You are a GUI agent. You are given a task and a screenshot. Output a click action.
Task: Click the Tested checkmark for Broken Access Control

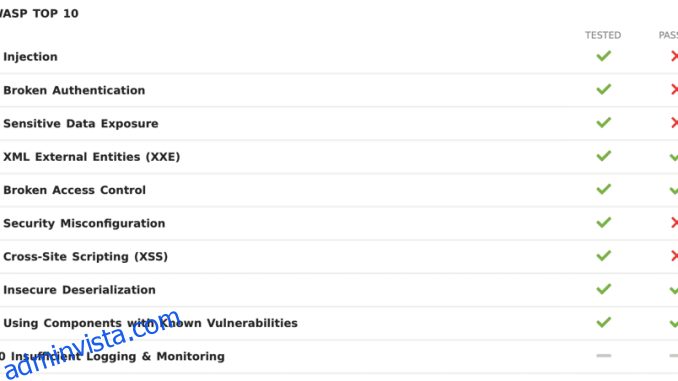[x=604, y=189]
